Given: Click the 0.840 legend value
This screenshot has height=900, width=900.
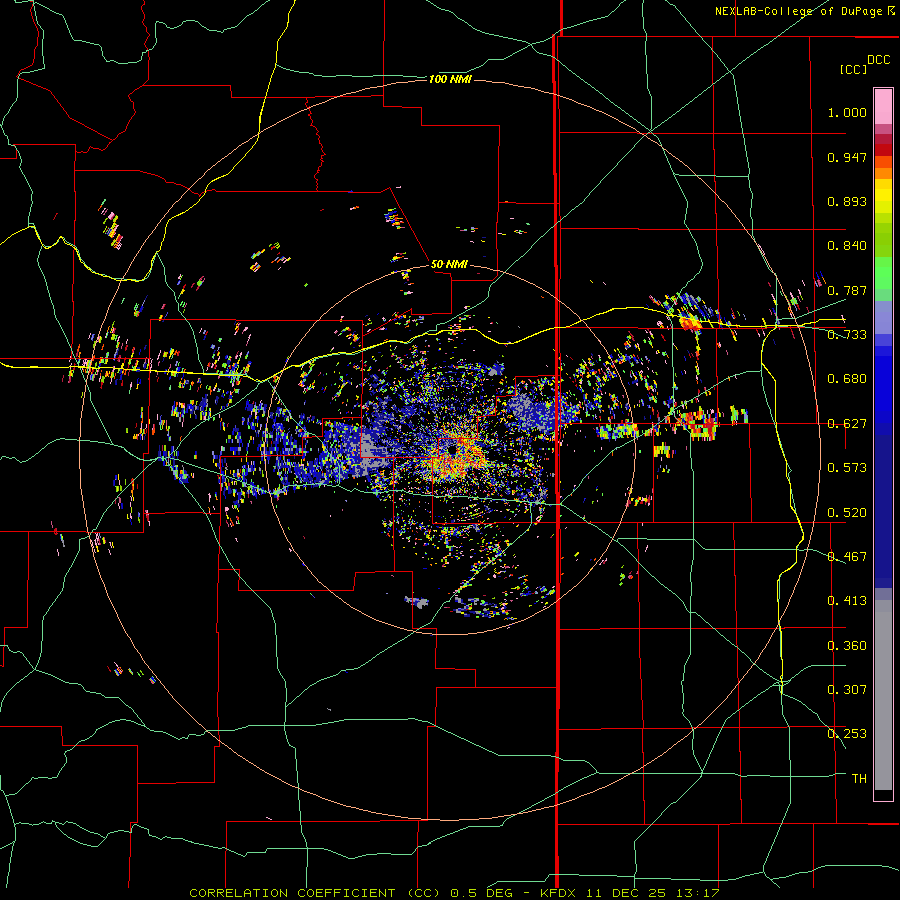Looking at the screenshot, I should [847, 246].
